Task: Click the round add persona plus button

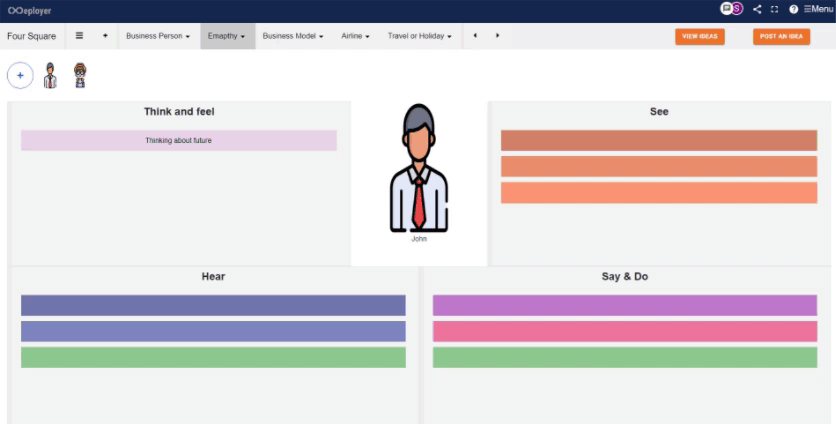Action: click(x=20, y=76)
